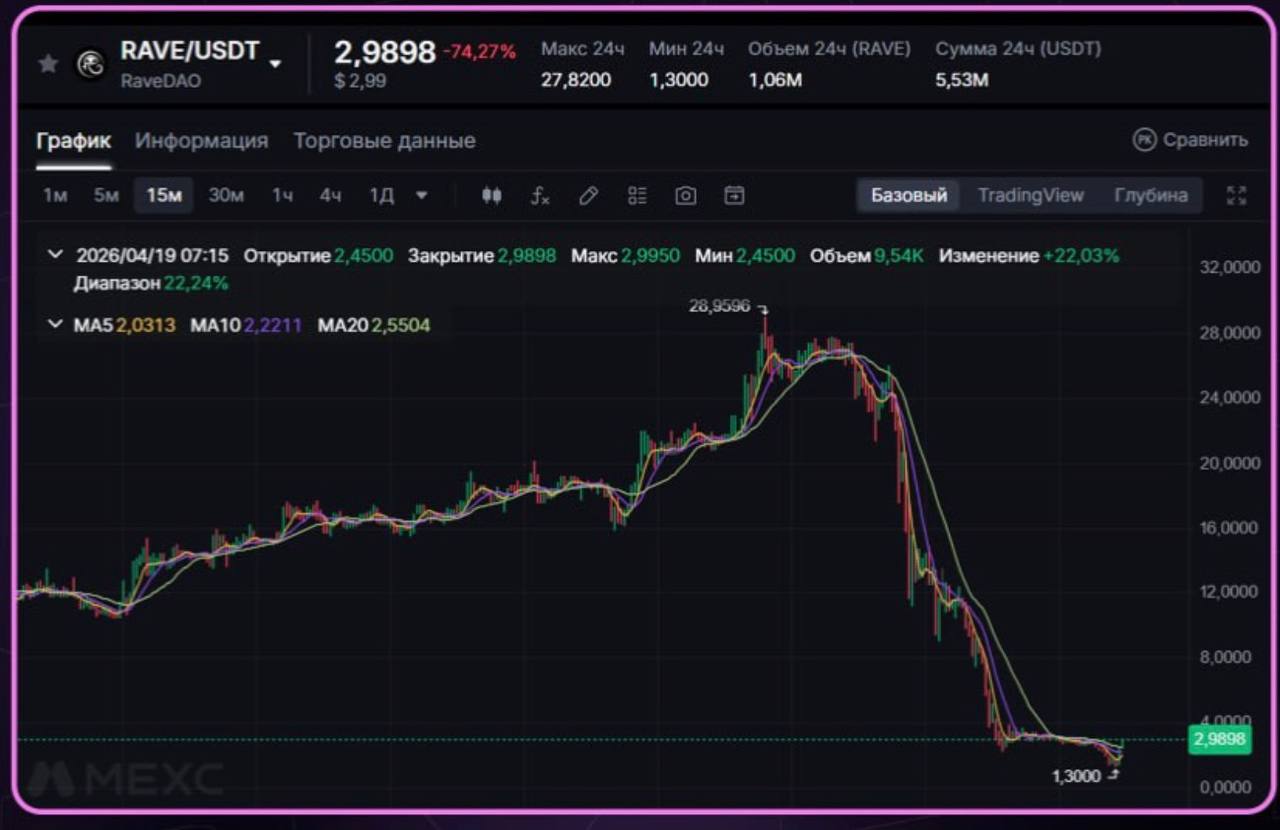Select the 1м timeframe
The image size is (1280, 830).
point(55,195)
